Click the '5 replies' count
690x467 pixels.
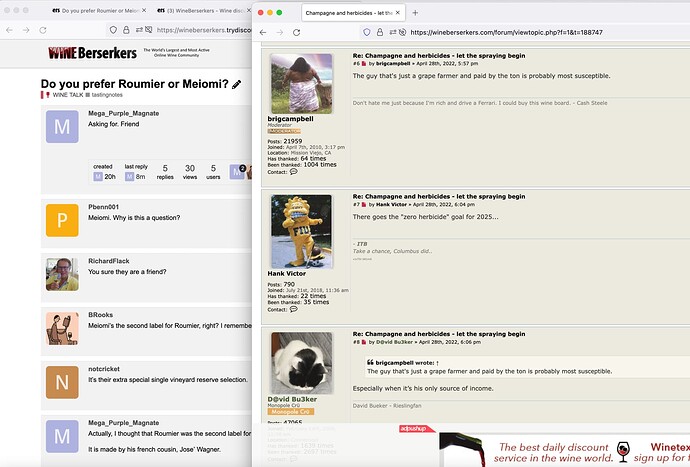pos(165,172)
